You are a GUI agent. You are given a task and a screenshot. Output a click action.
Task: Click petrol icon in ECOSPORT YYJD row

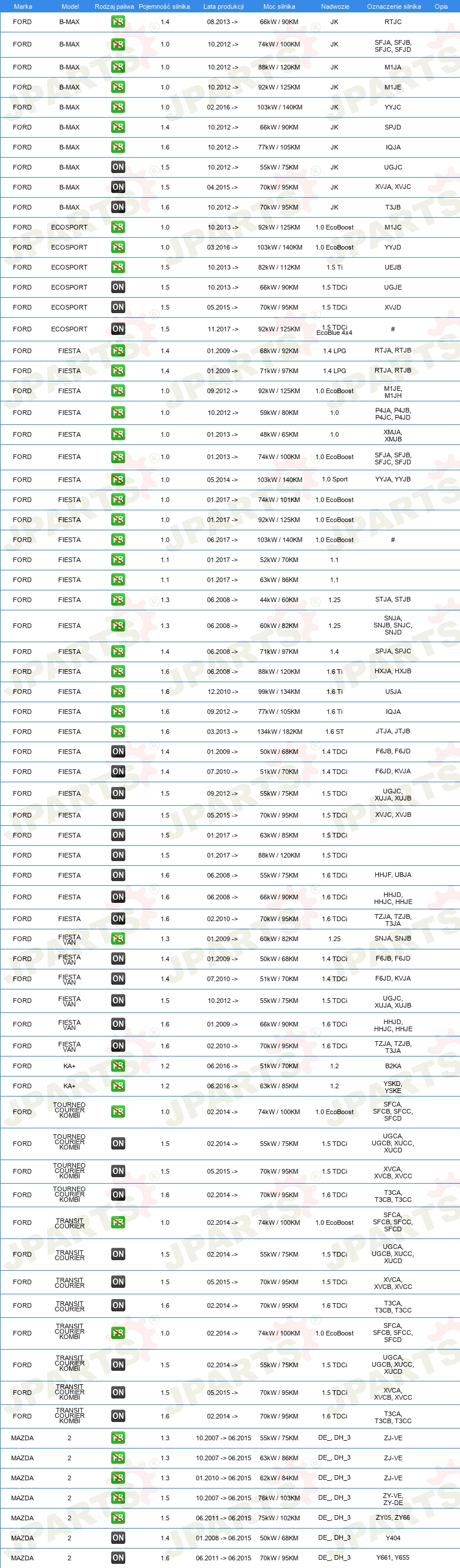[x=118, y=248]
